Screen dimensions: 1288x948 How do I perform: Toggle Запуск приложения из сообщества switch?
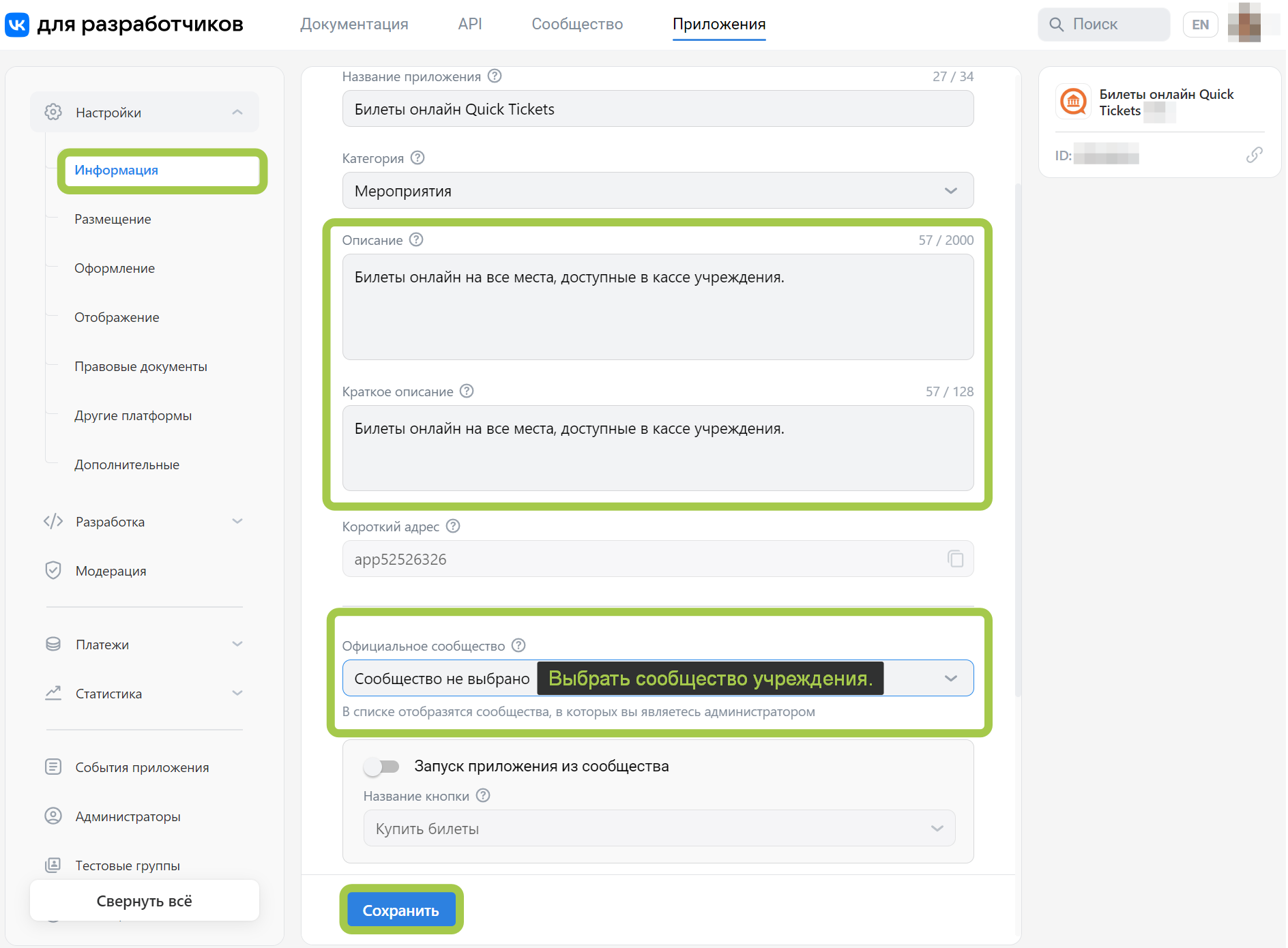pyautogui.click(x=381, y=766)
